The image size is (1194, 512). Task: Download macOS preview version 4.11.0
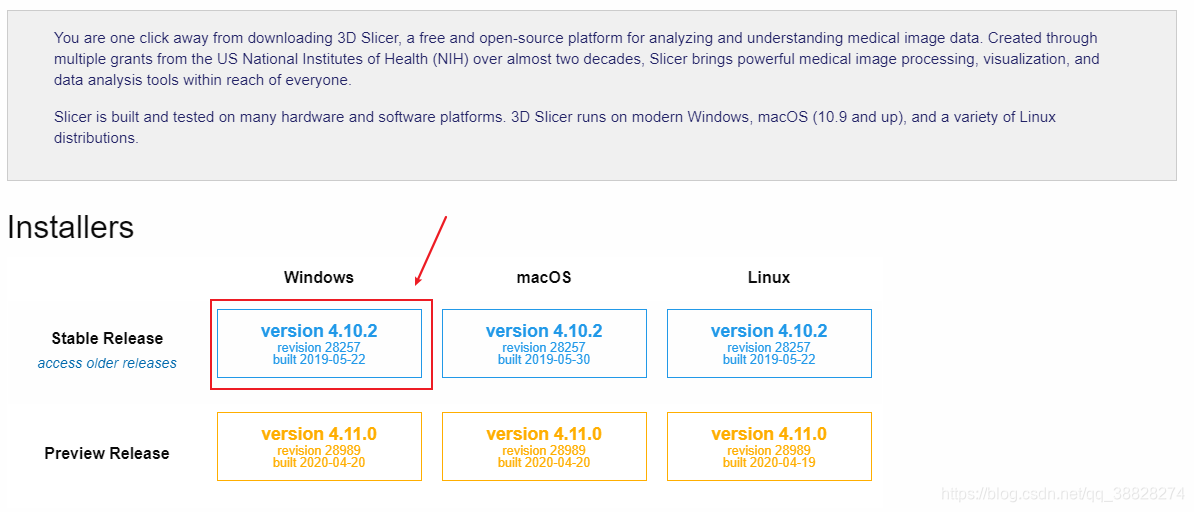click(x=544, y=446)
